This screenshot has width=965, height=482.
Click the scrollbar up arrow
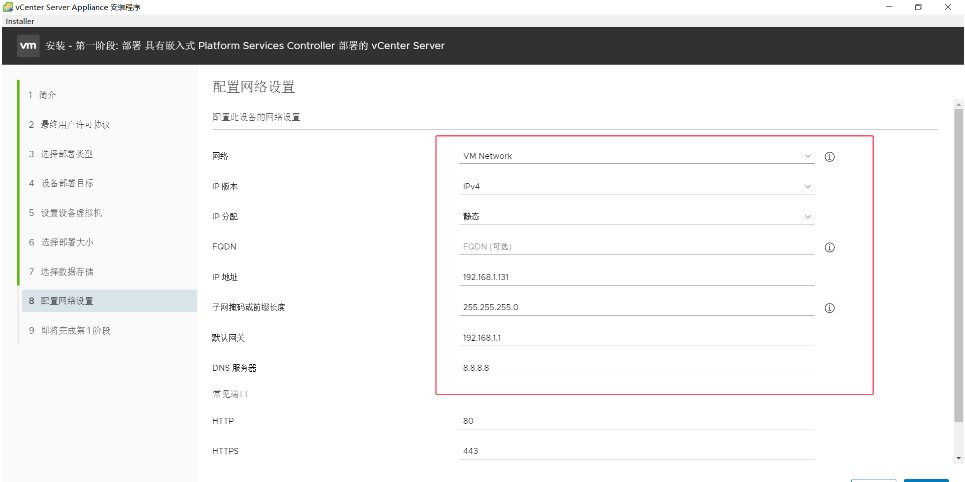(x=958, y=103)
